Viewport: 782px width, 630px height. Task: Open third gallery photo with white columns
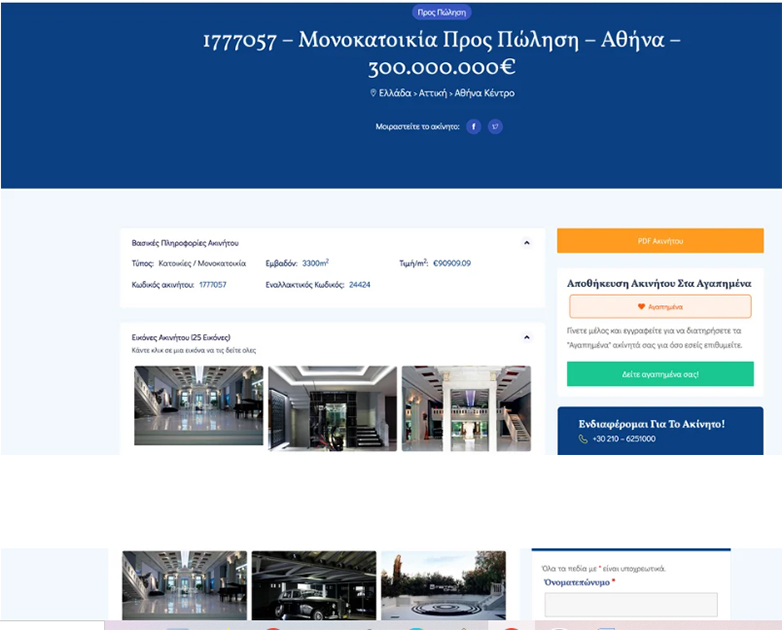pyautogui.click(x=466, y=407)
